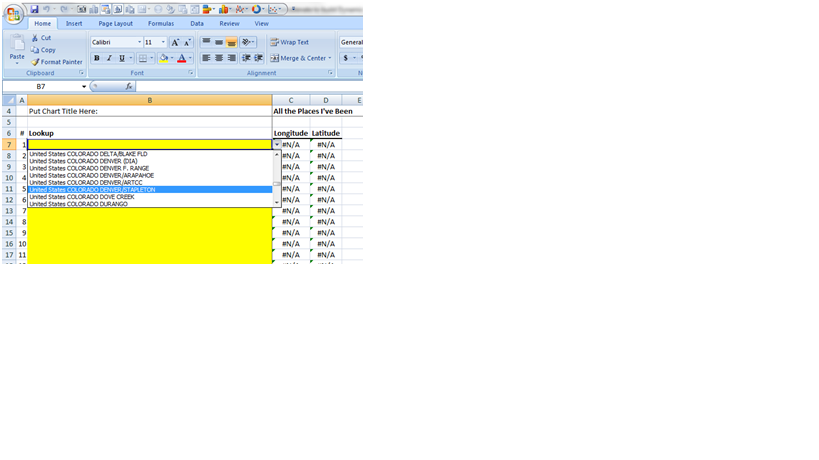
Task: Redo action in Quick Access Toolbar
Action: coord(64,9)
